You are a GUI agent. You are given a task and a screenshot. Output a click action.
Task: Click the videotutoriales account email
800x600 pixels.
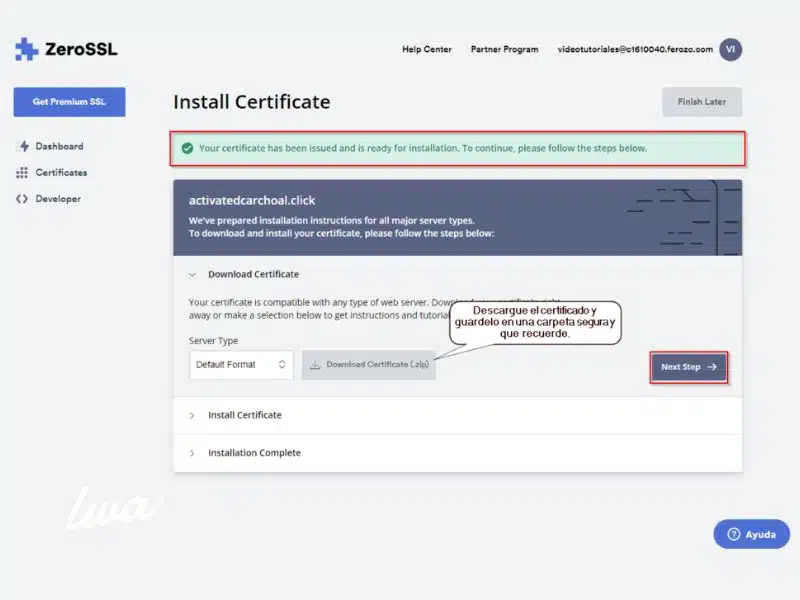point(635,48)
